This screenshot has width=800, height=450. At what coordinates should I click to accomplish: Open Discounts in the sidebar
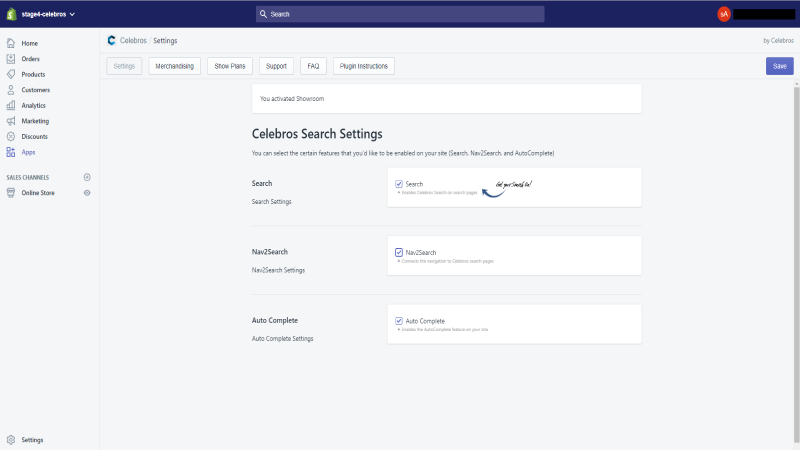35,137
